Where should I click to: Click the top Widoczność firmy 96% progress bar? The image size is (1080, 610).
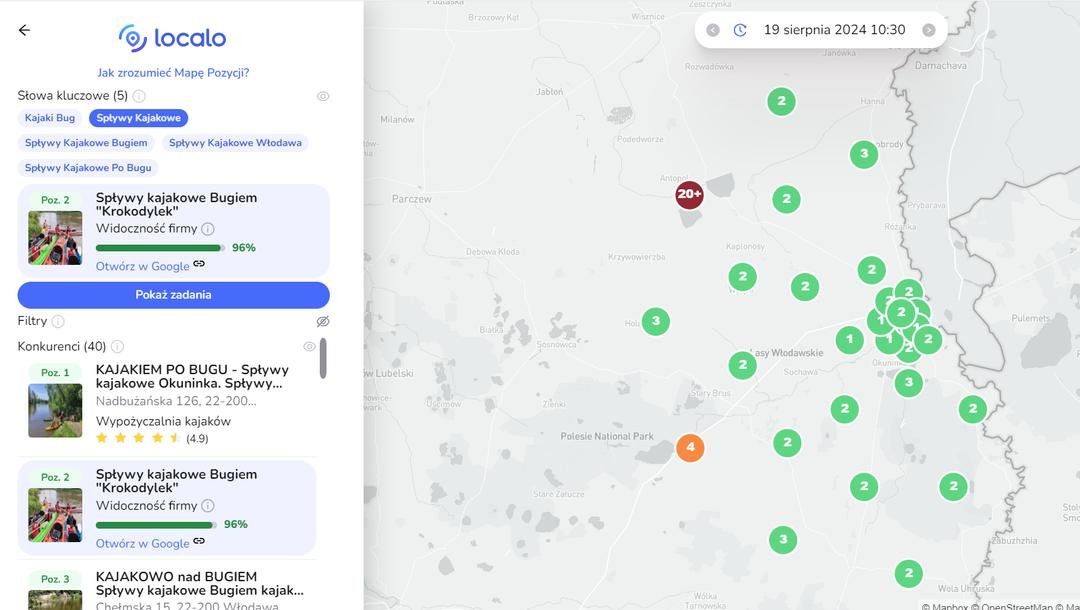(x=160, y=248)
